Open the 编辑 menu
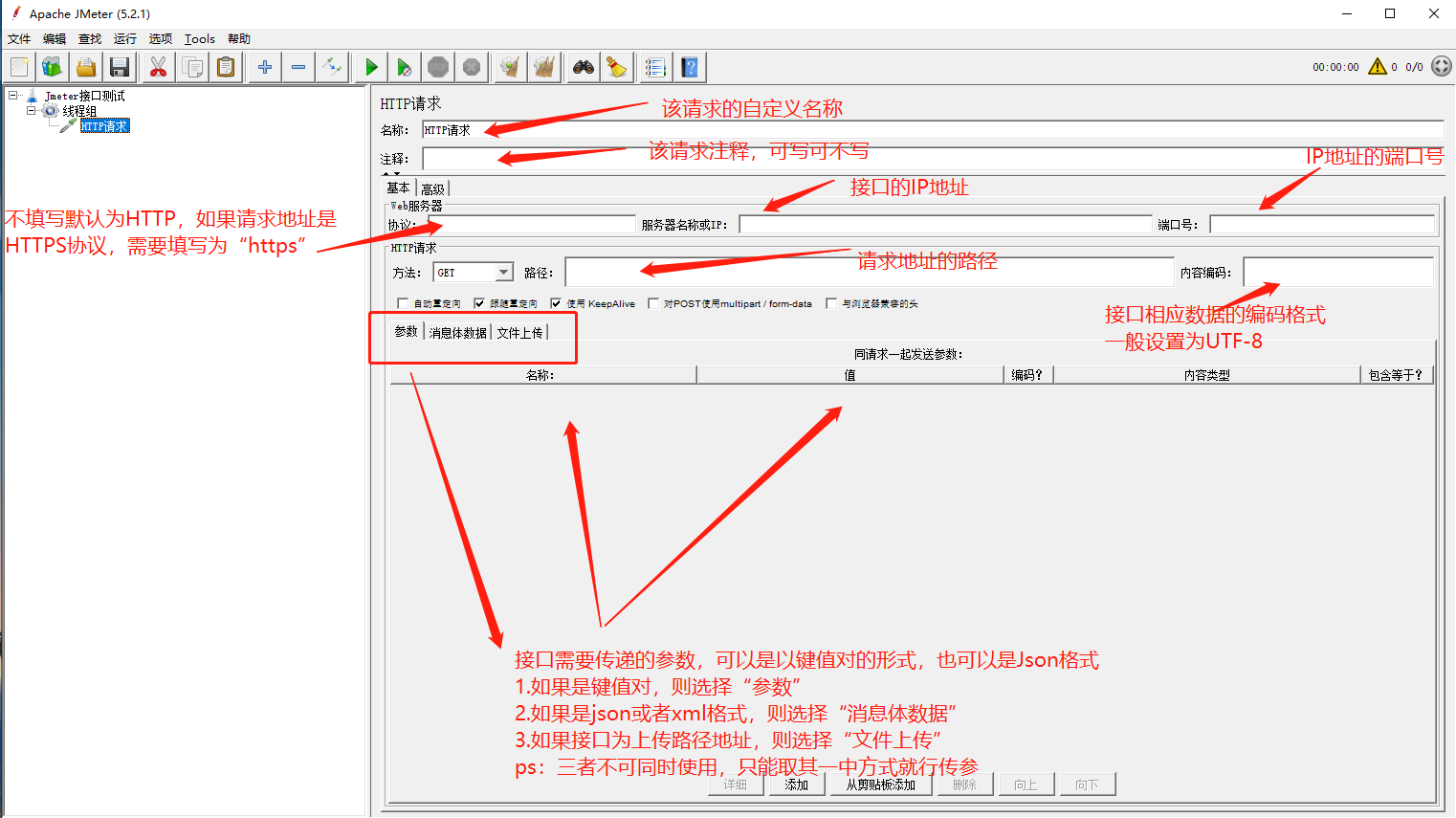This screenshot has height=818, width=1456. (55, 39)
